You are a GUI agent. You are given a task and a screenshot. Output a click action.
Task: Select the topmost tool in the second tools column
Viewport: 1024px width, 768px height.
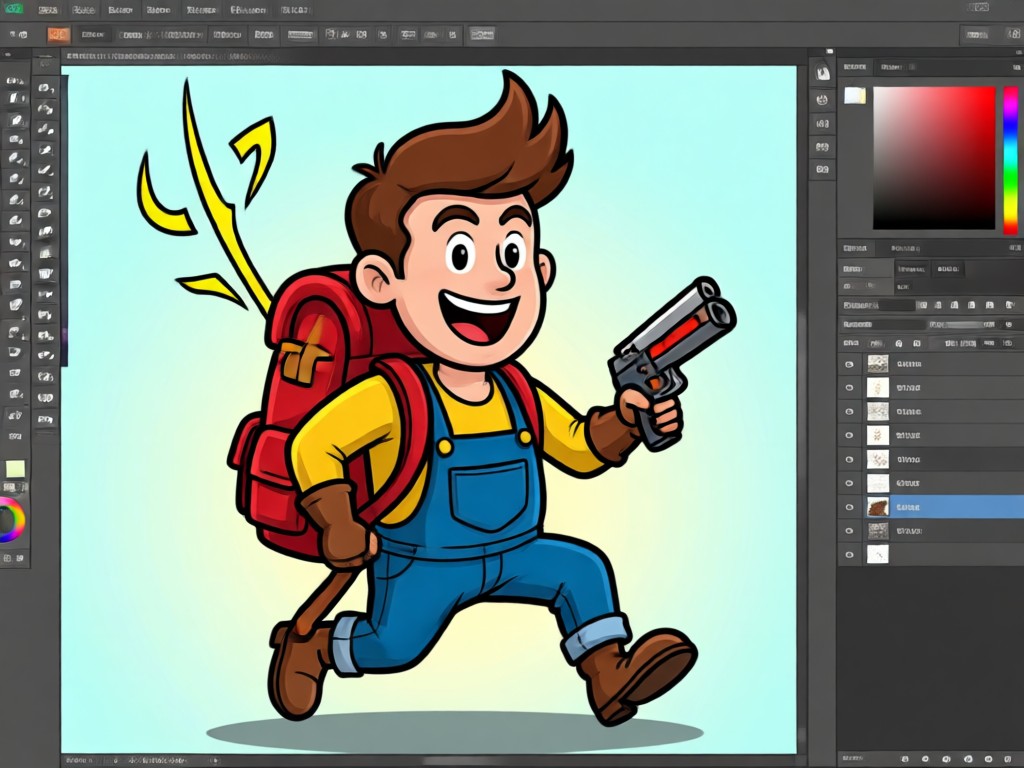(x=46, y=87)
